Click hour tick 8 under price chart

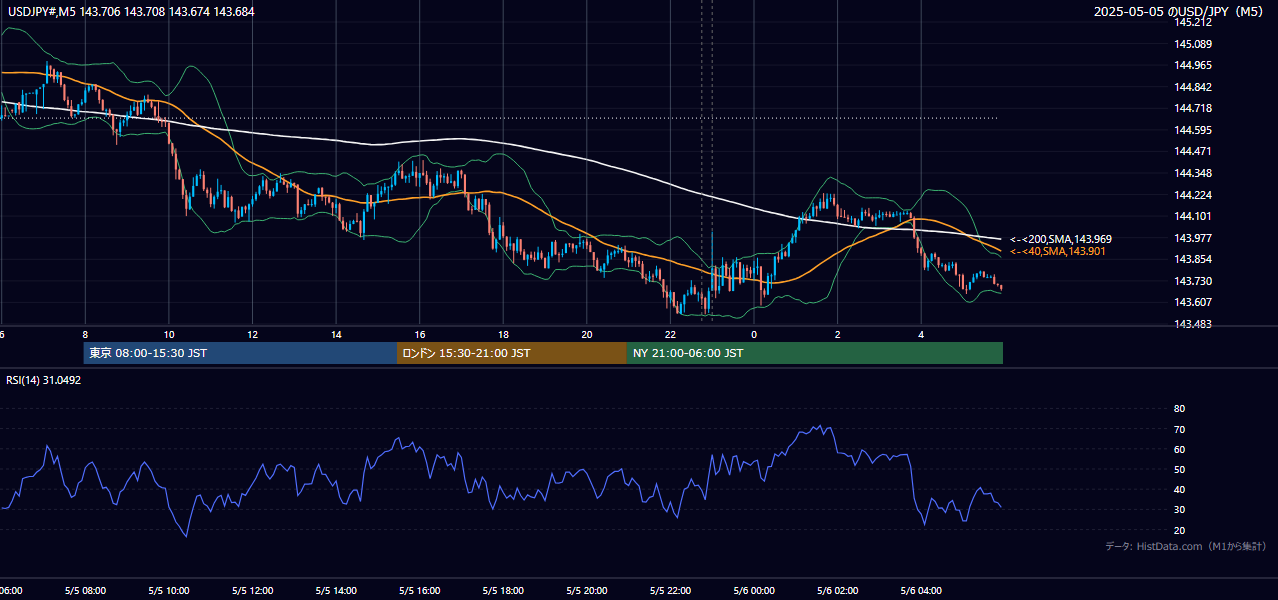click(x=85, y=334)
